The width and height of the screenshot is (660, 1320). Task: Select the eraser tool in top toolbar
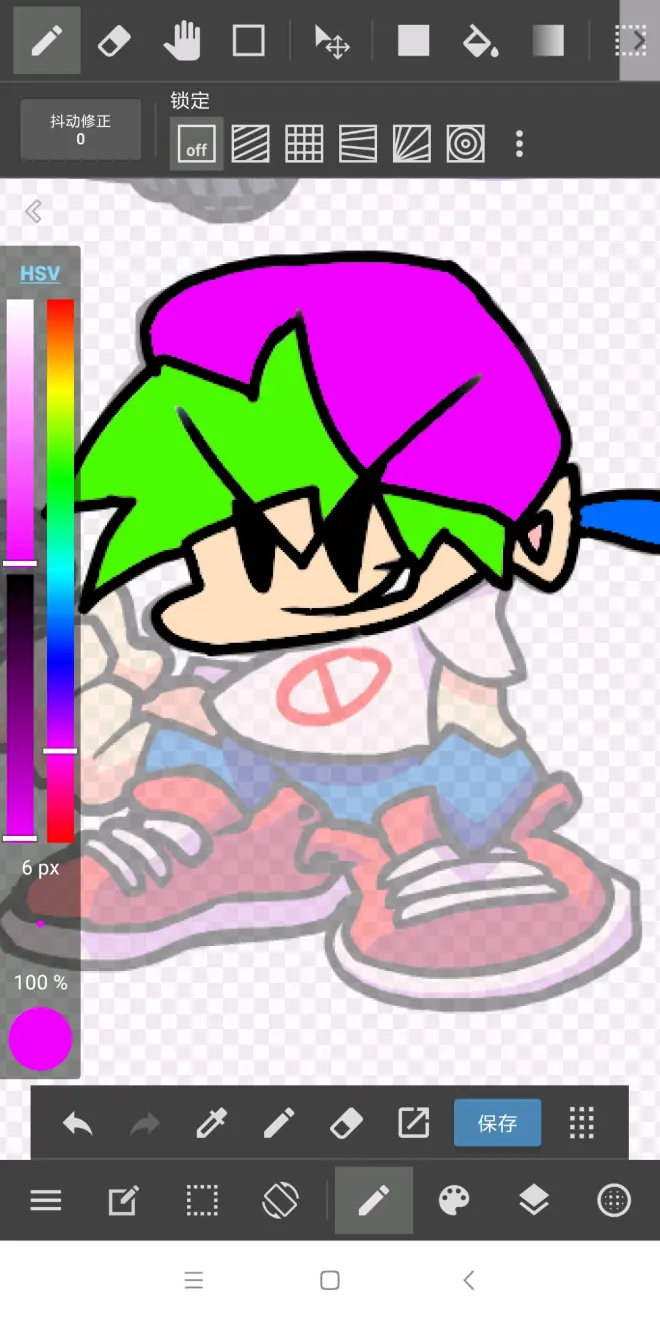point(114,41)
